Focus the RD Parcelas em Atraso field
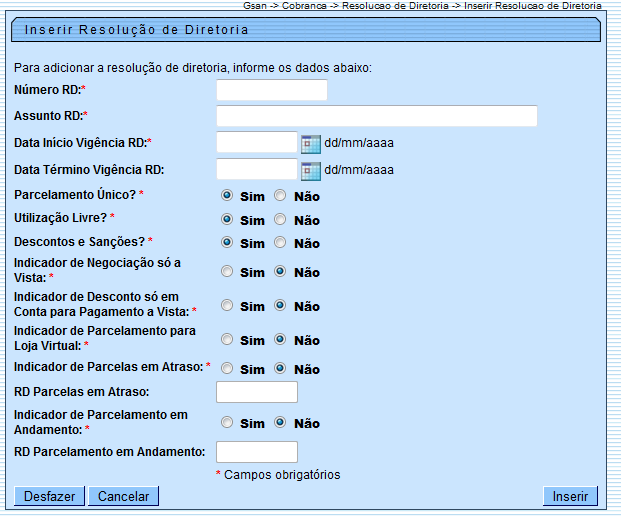Image resolution: width=621 pixels, height=518 pixels. (x=256, y=392)
